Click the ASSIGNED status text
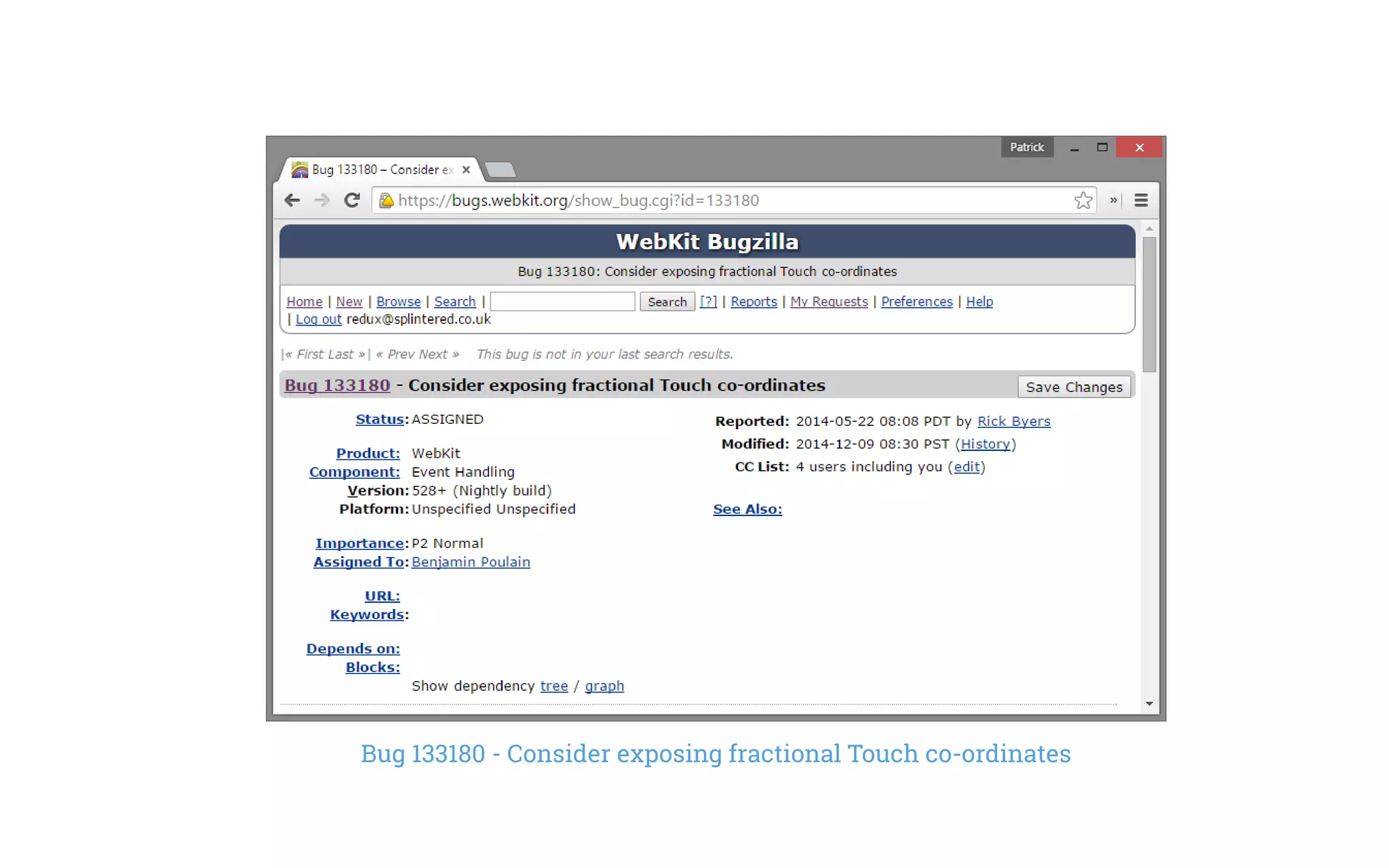Screen dimensions: 1389x868 point(448,419)
